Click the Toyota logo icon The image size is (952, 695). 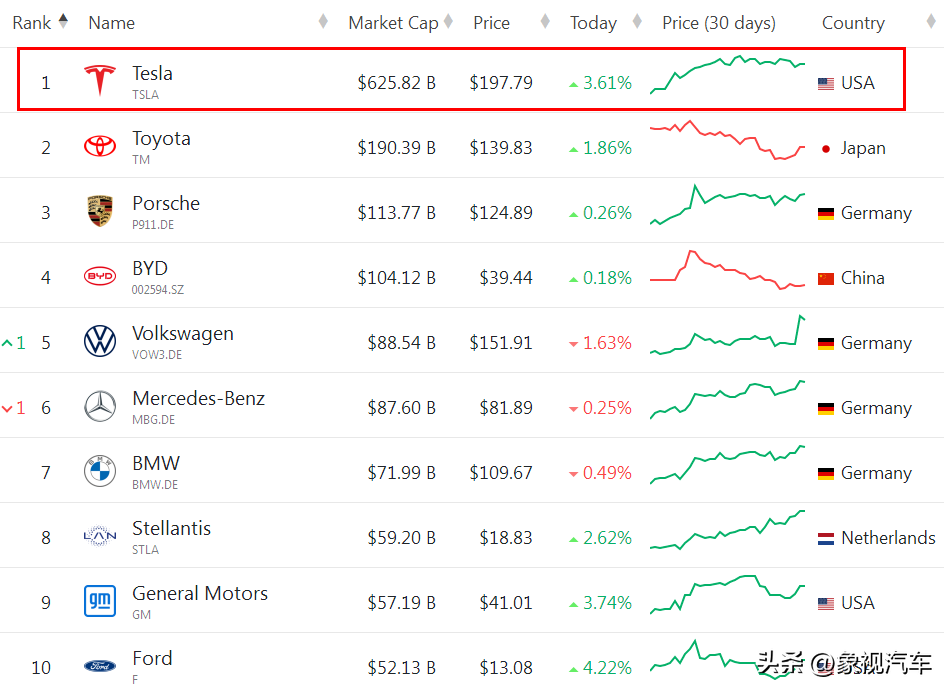coord(100,146)
